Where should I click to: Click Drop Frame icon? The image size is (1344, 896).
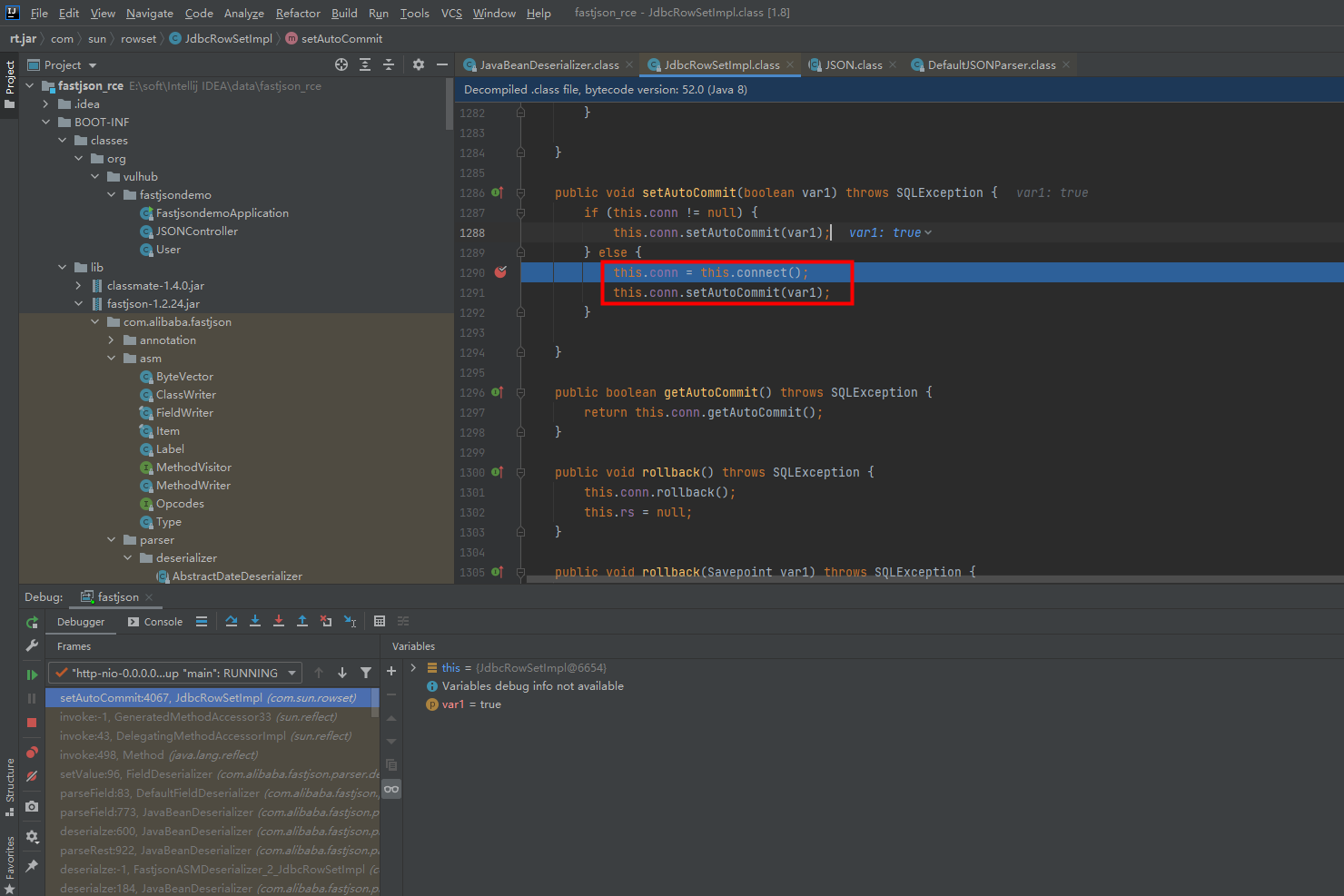(326, 622)
